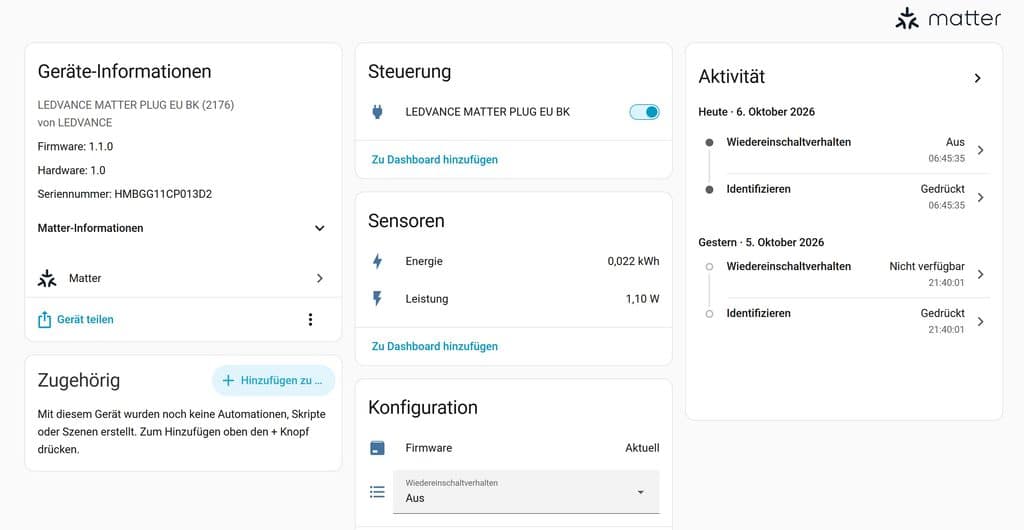Click the Wiedereinschaltverhalten list icon
Viewport: 1024px width, 530px height.
(377, 491)
